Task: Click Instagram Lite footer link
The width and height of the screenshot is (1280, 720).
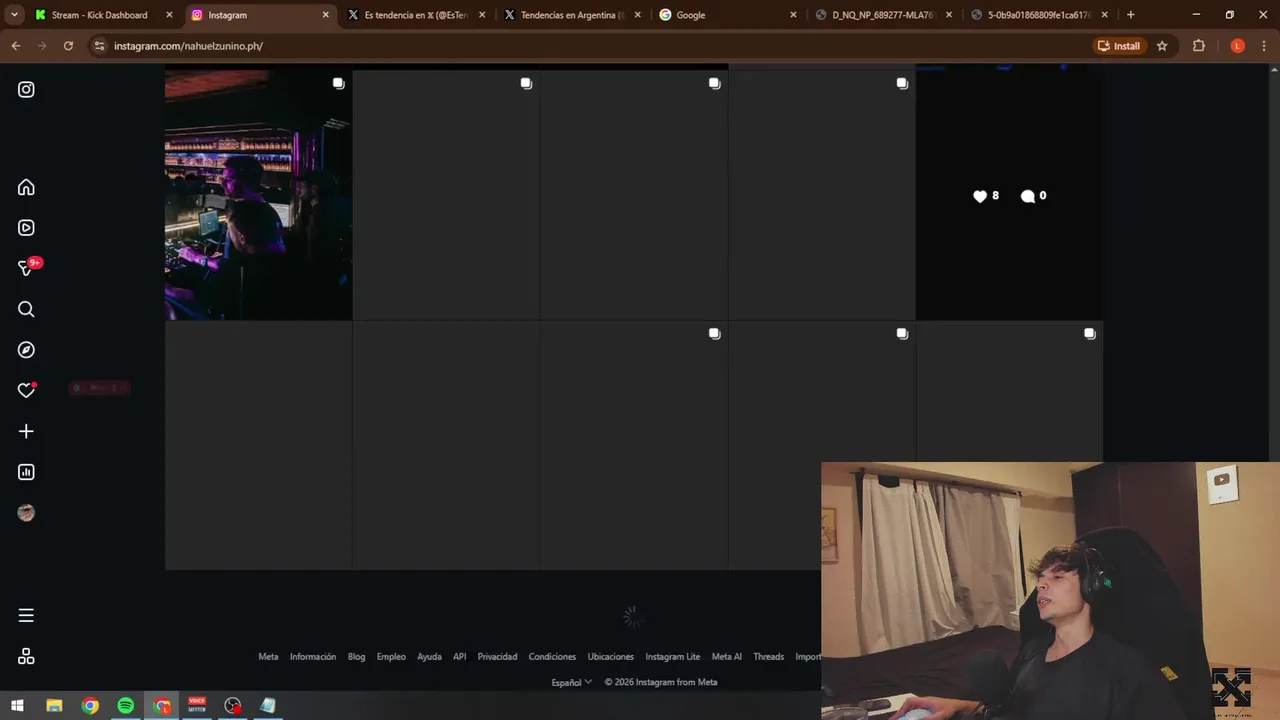Action: click(673, 657)
